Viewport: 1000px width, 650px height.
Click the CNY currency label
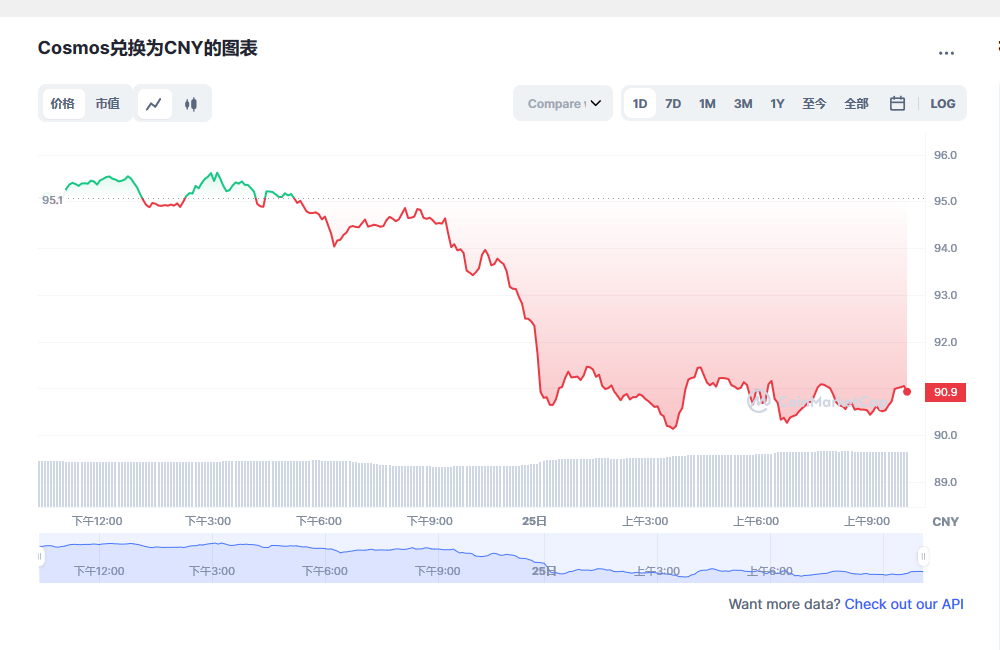945,522
